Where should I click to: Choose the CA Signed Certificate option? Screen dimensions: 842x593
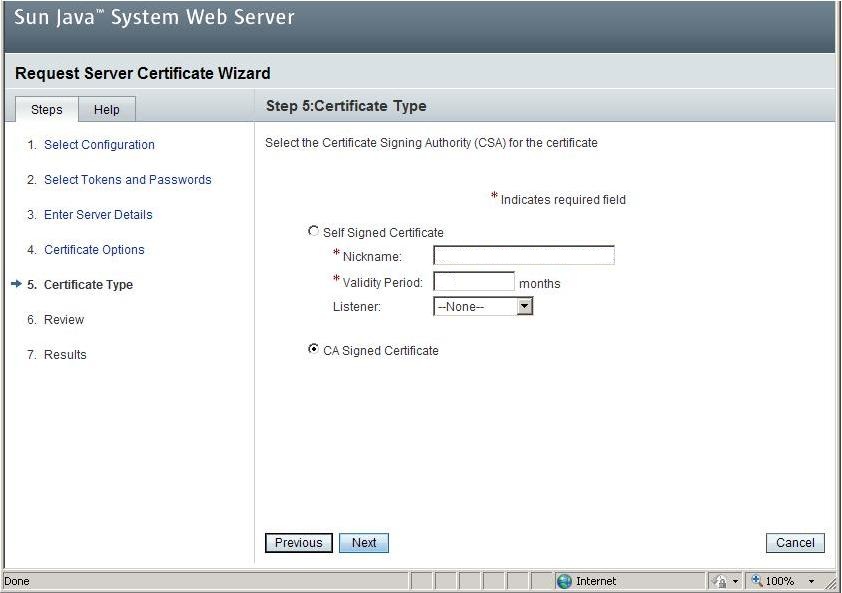point(314,350)
